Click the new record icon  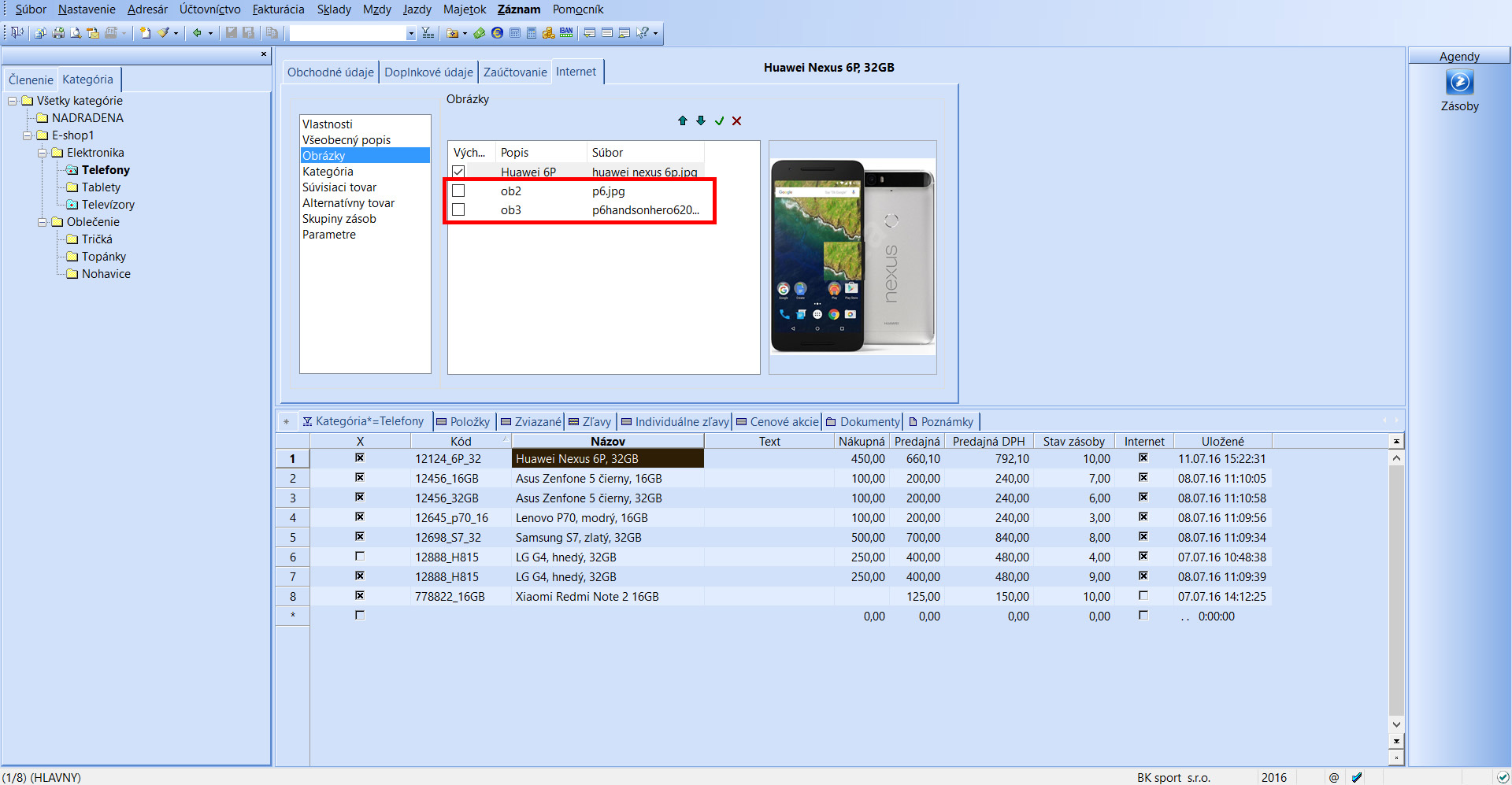(x=145, y=33)
